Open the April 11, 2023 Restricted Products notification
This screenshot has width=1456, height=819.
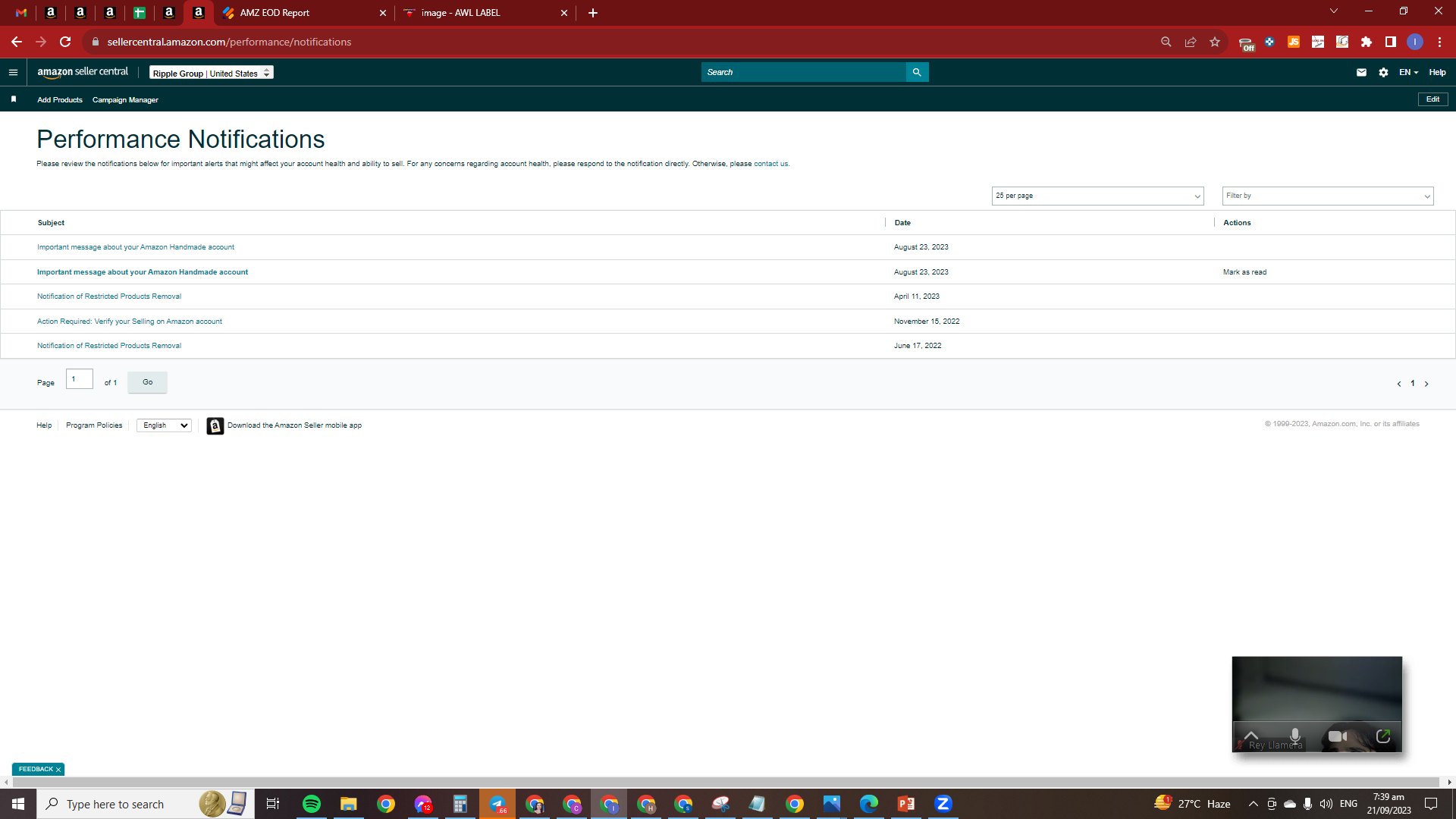[x=109, y=297]
